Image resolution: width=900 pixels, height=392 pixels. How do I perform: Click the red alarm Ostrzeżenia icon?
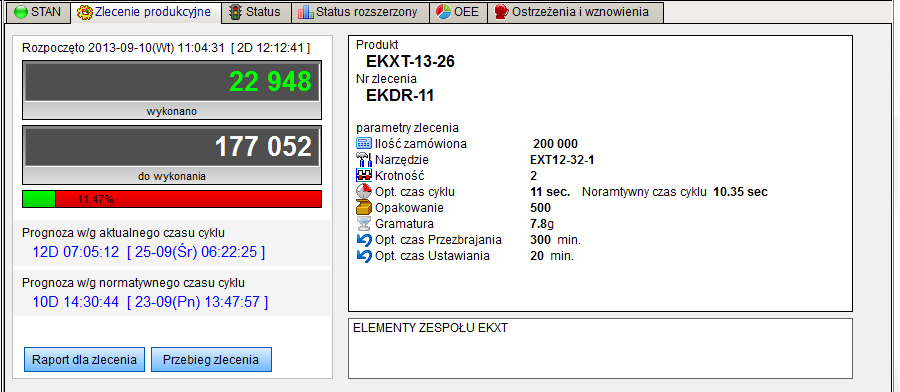502,12
